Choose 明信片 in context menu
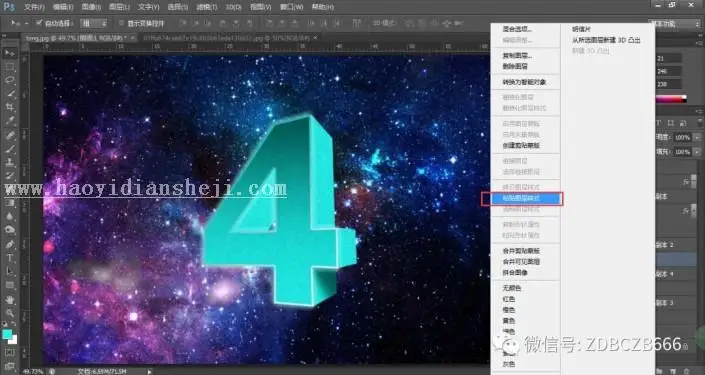Viewport: 705px width, 375px height. point(581,29)
